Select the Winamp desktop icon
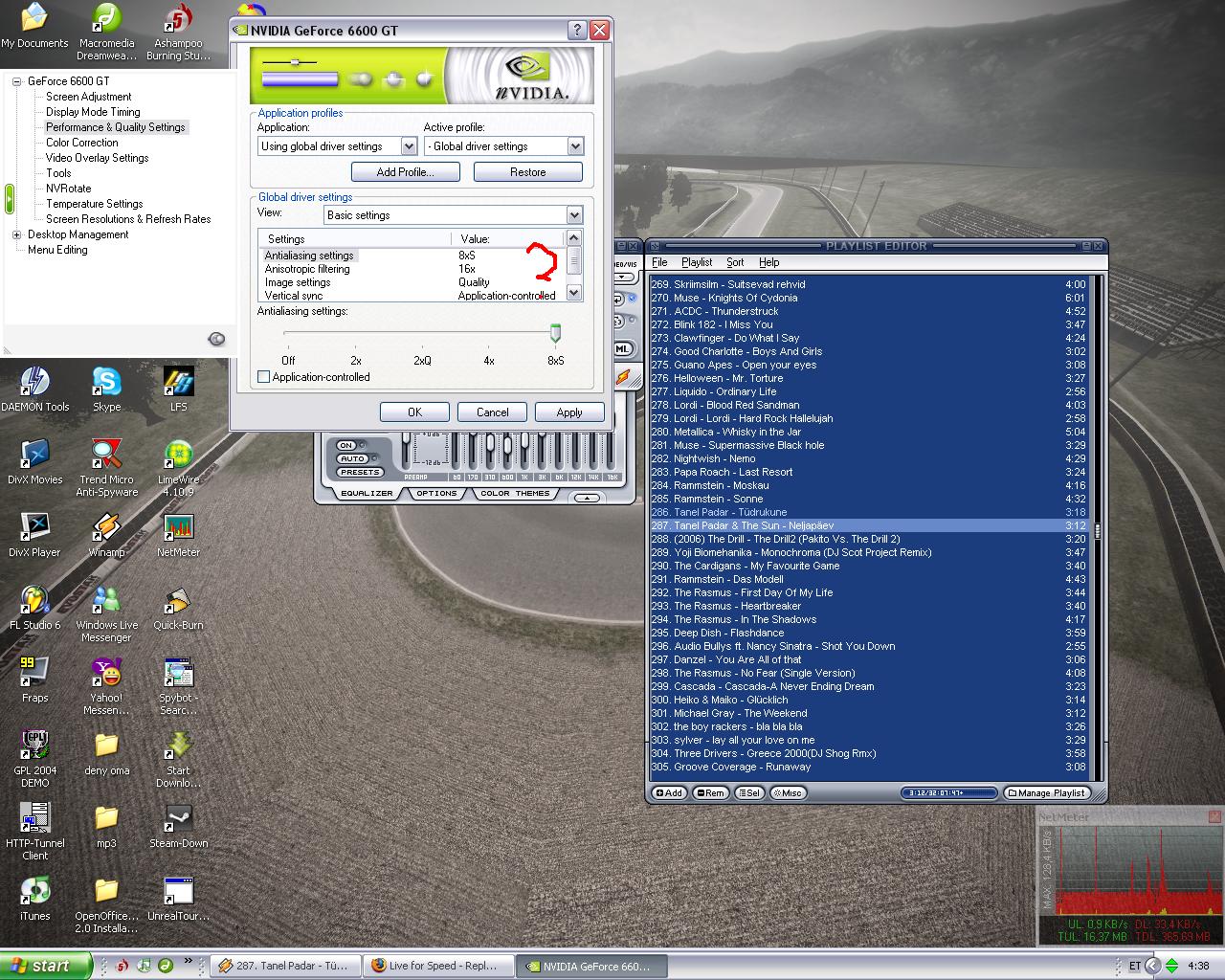The image size is (1225, 980). 106,534
